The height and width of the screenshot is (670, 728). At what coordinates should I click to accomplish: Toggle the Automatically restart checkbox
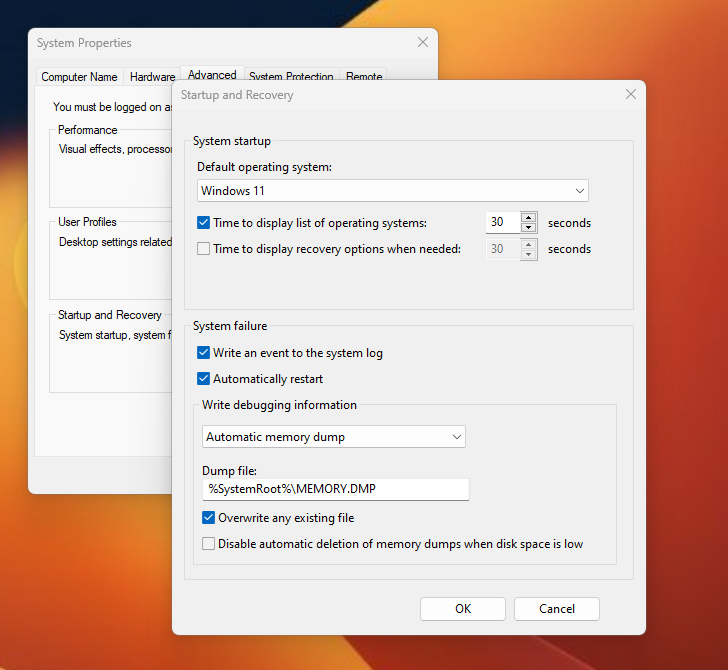pos(203,379)
